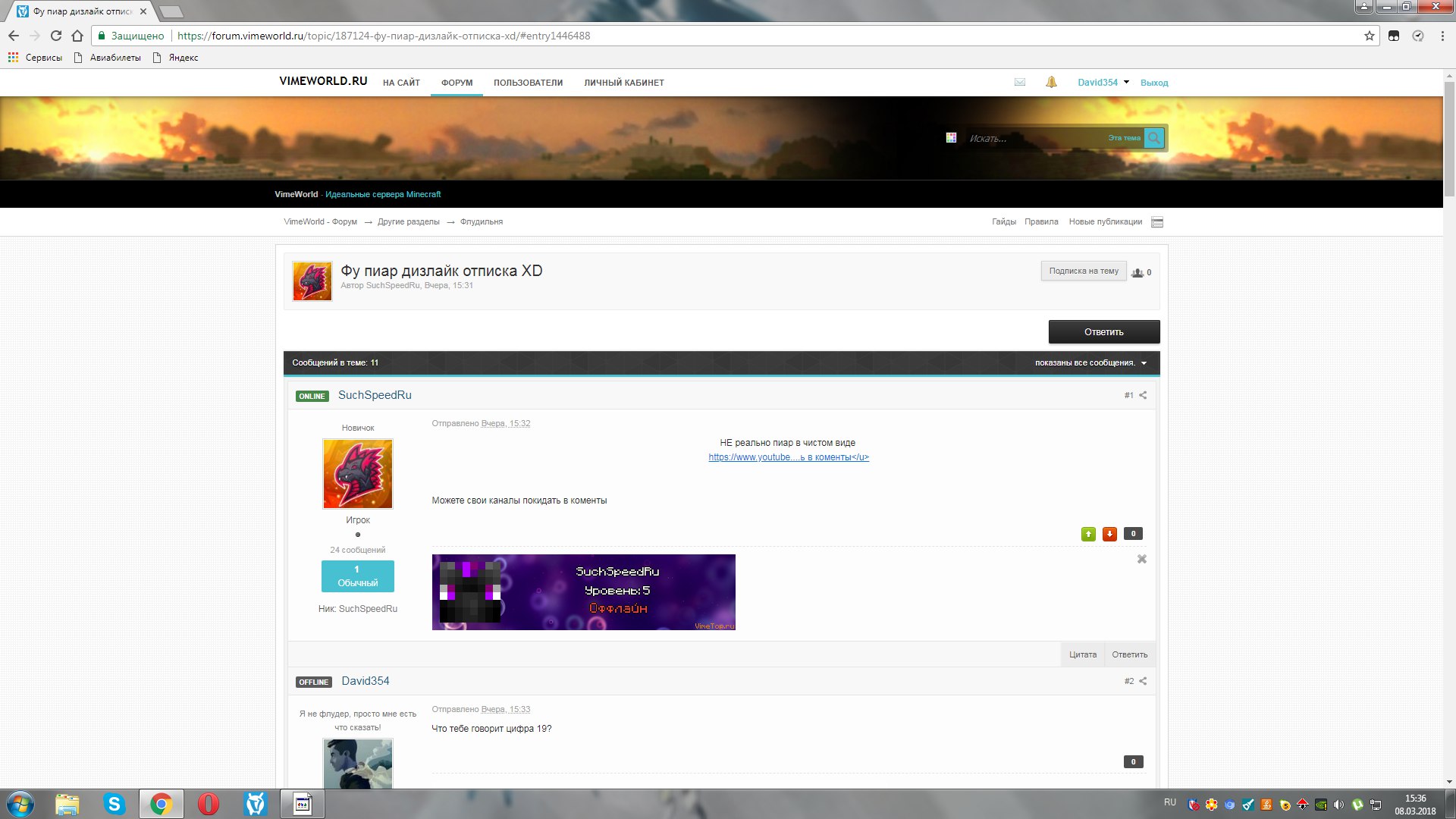The width and height of the screenshot is (1456, 819).
Task: Open the 'Эта тема' search scope selector
Action: pyautogui.click(x=1124, y=138)
